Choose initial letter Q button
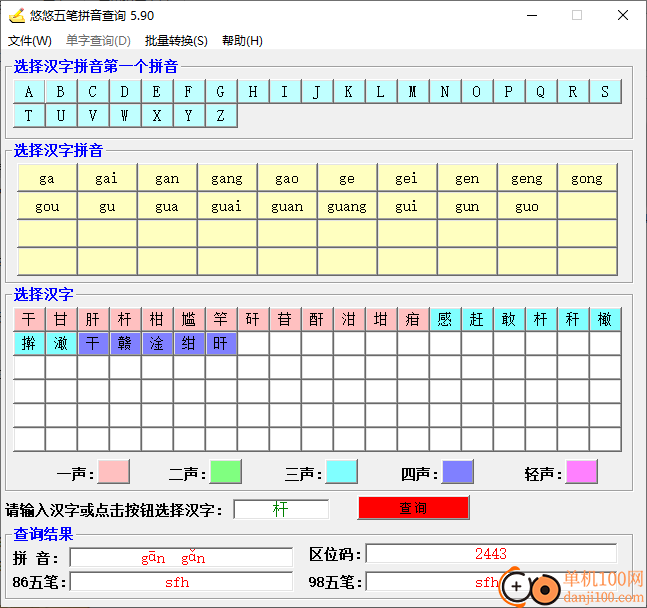Viewport: 647px width, 608px height. click(541, 91)
